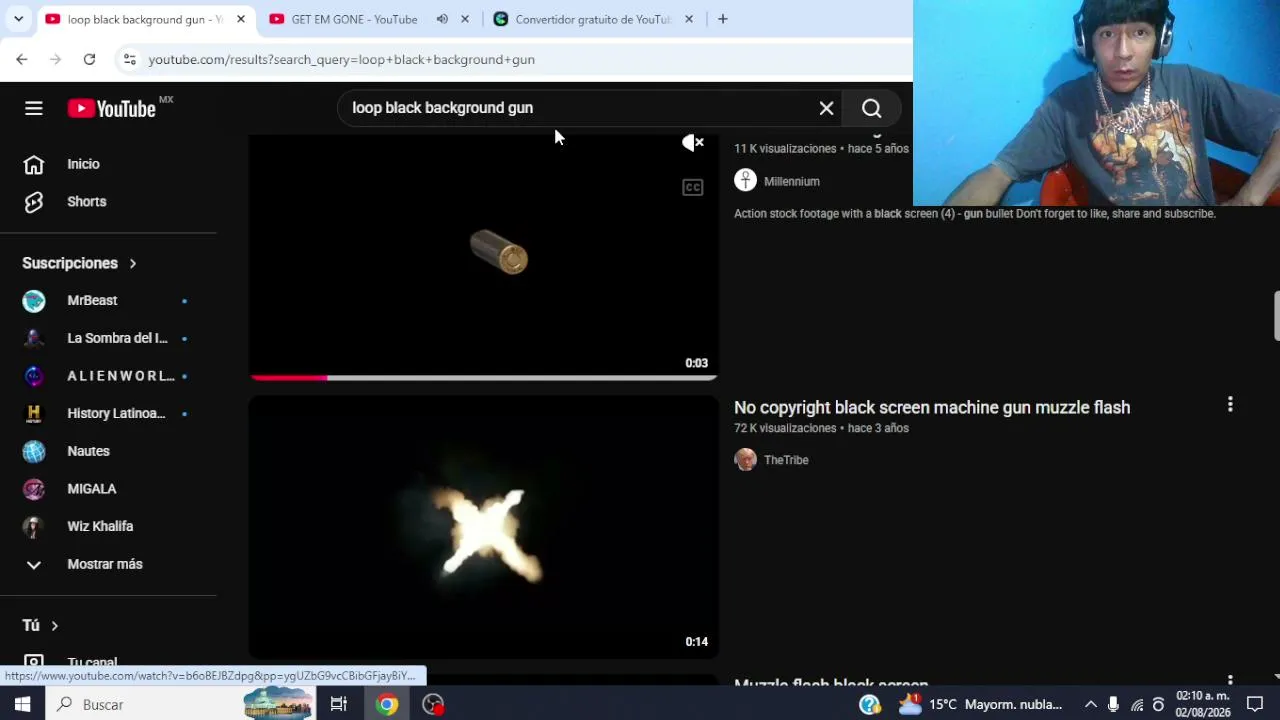Open Chrome from the taskbar
Viewport: 1280px width, 720px height.
pyautogui.click(x=387, y=704)
